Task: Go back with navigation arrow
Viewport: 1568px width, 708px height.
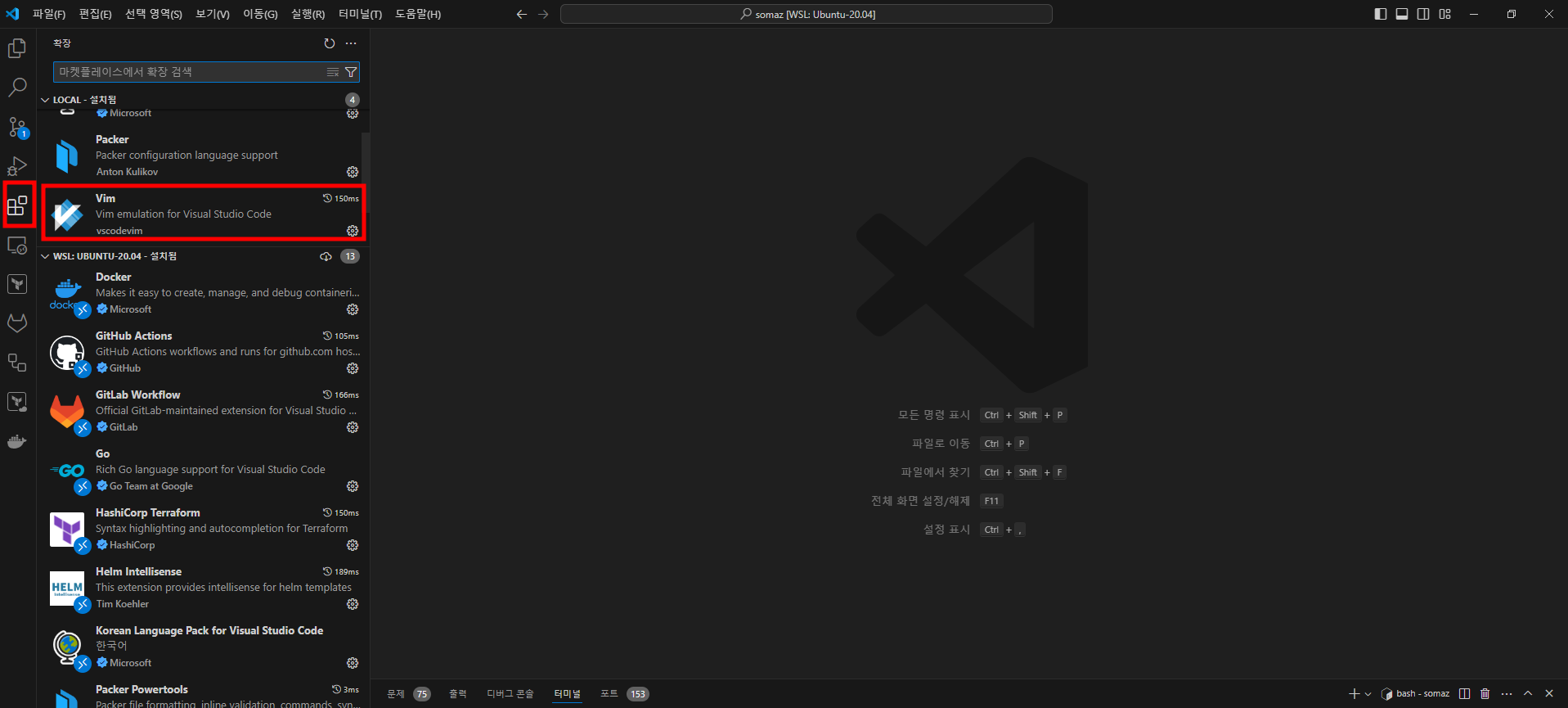Action: [522, 14]
